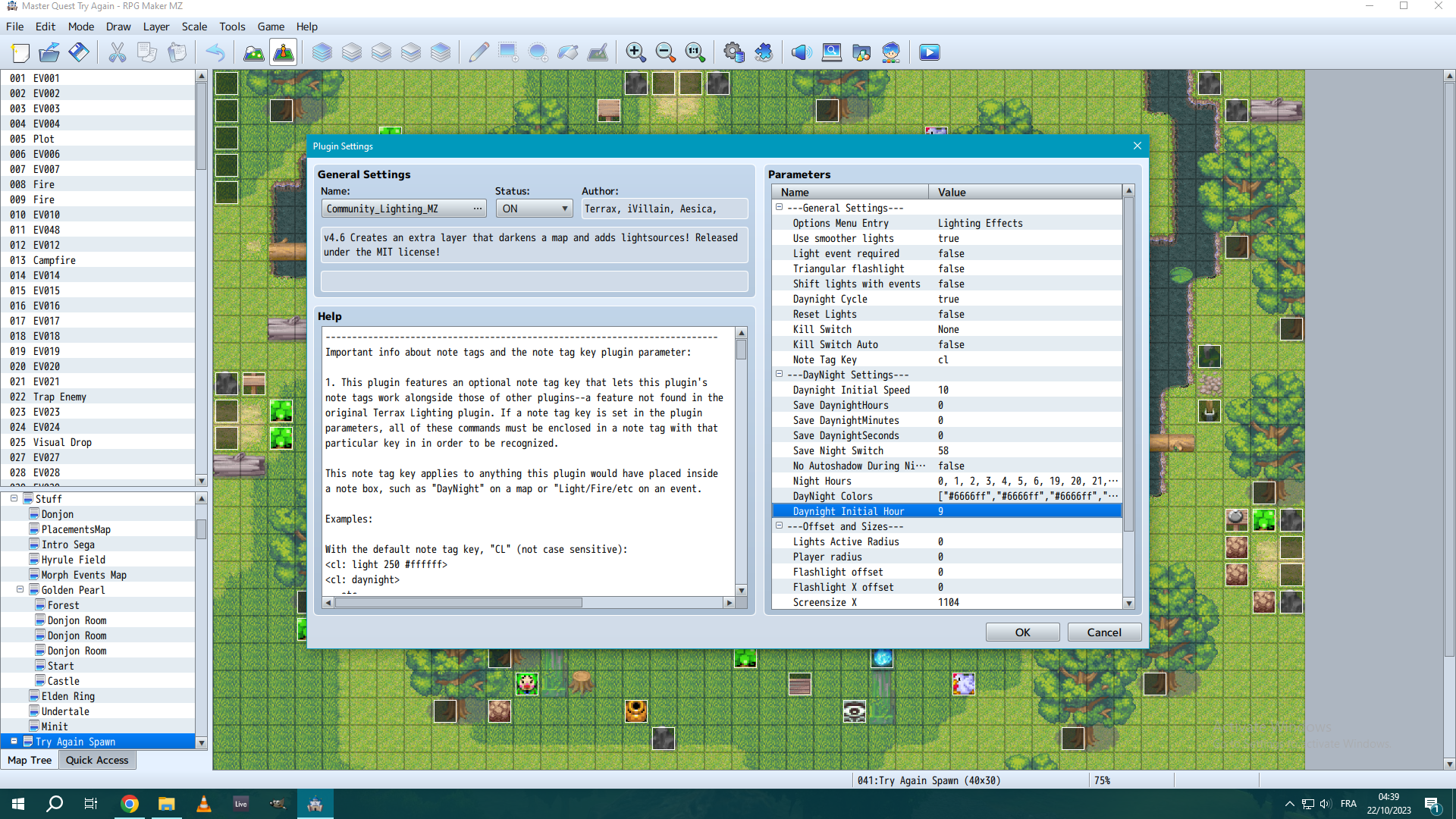Collapse the Golden Pearl map node

pyautogui.click(x=20, y=589)
